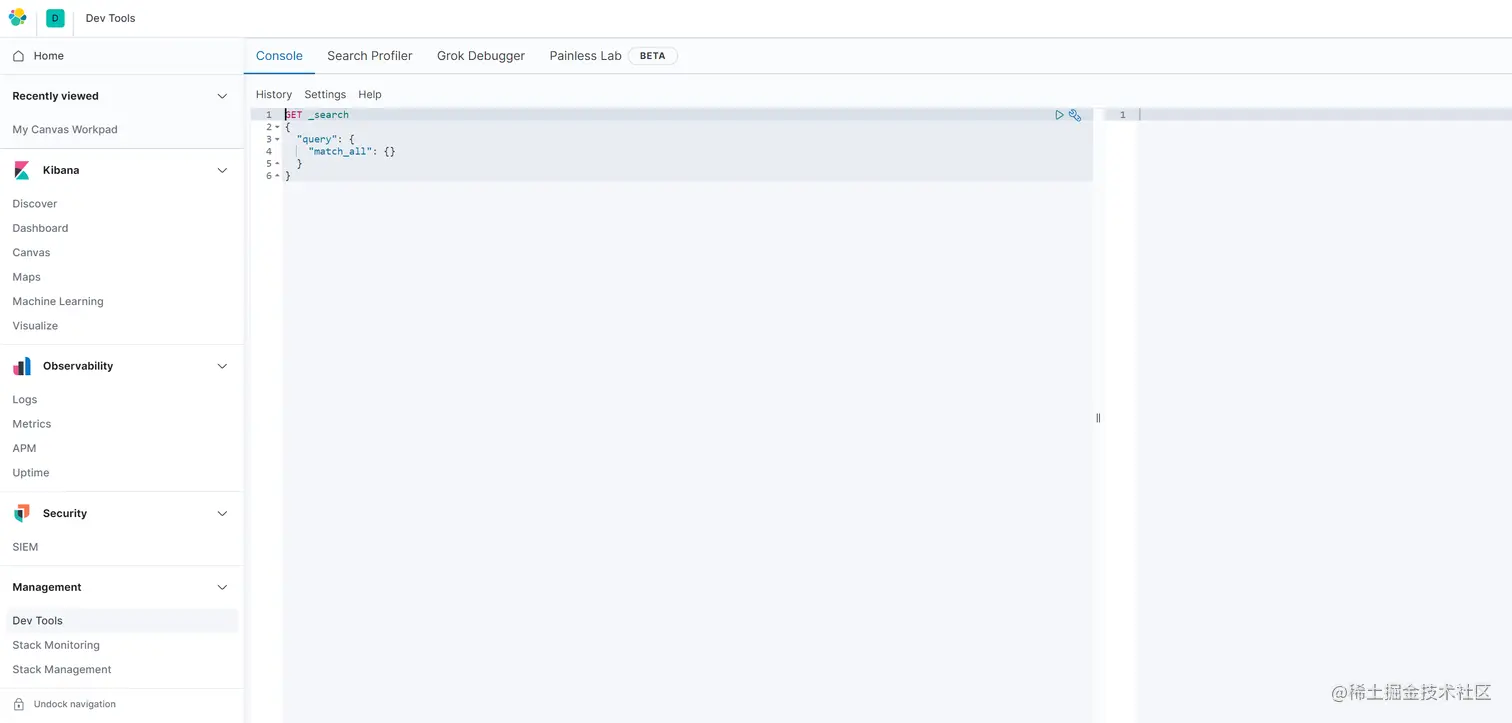Image resolution: width=1512 pixels, height=723 pixels.
Task: Fold the query block at line 3
Action: pos(277,139)
